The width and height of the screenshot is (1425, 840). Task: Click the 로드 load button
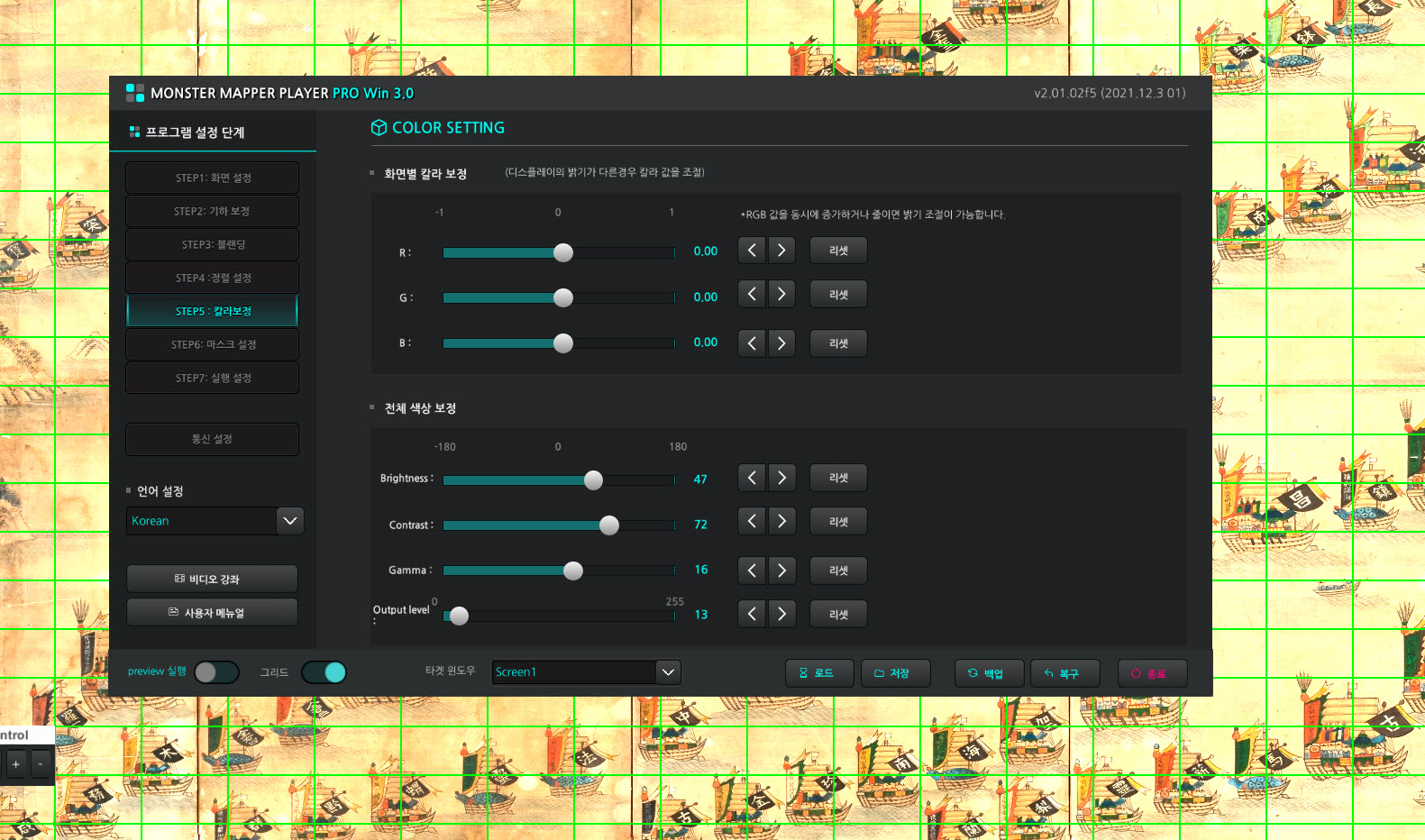pyautogui.click(x=818, y=673)
